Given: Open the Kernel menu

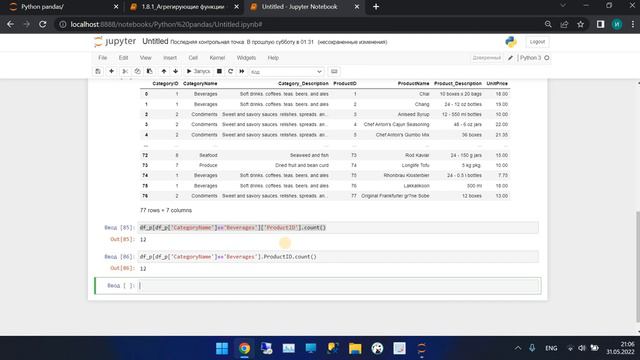Looking at the screenshot, I should pos(217,58).
